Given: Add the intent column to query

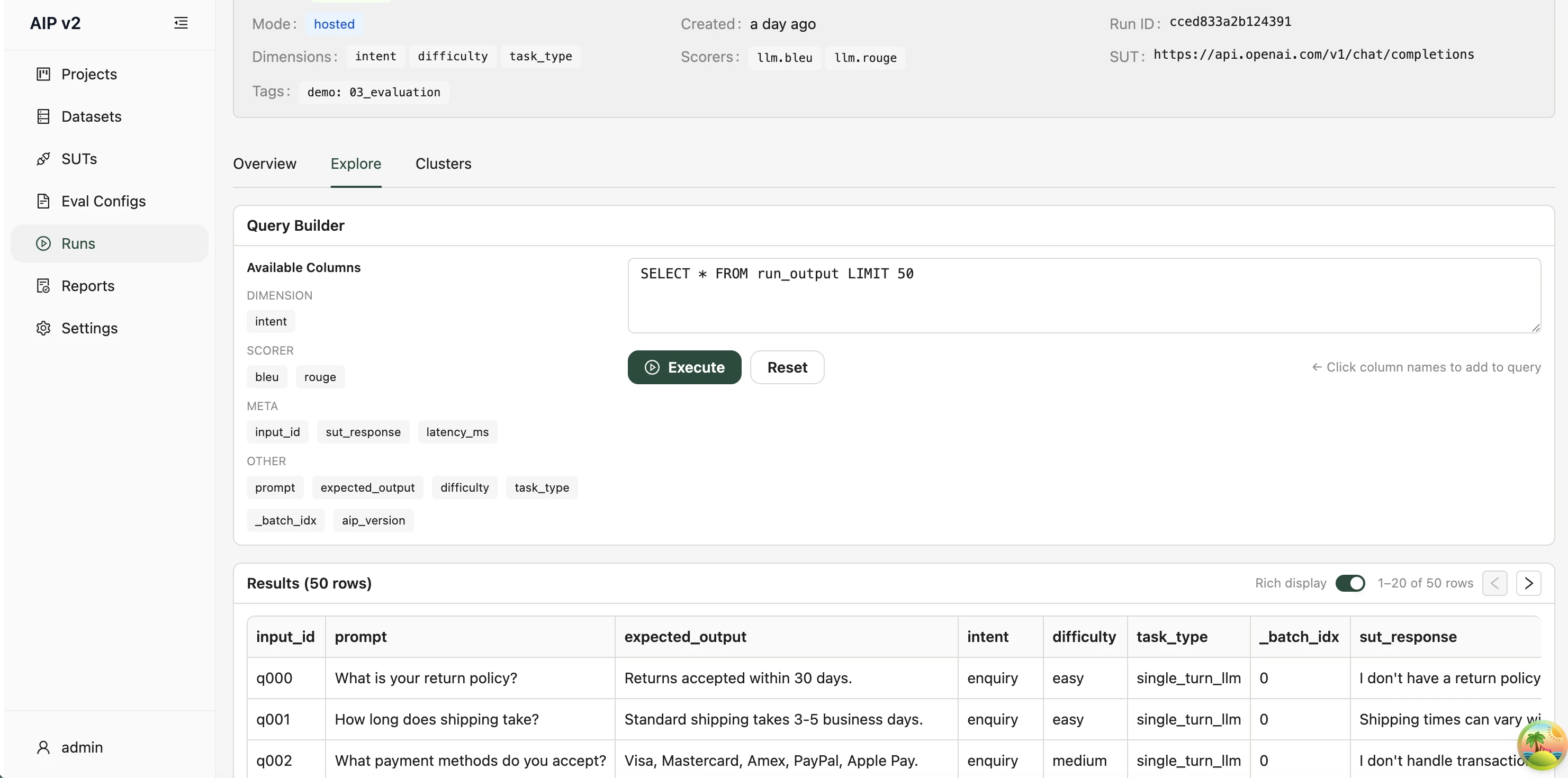Looking at the screenshot, I should coord(271,321).
